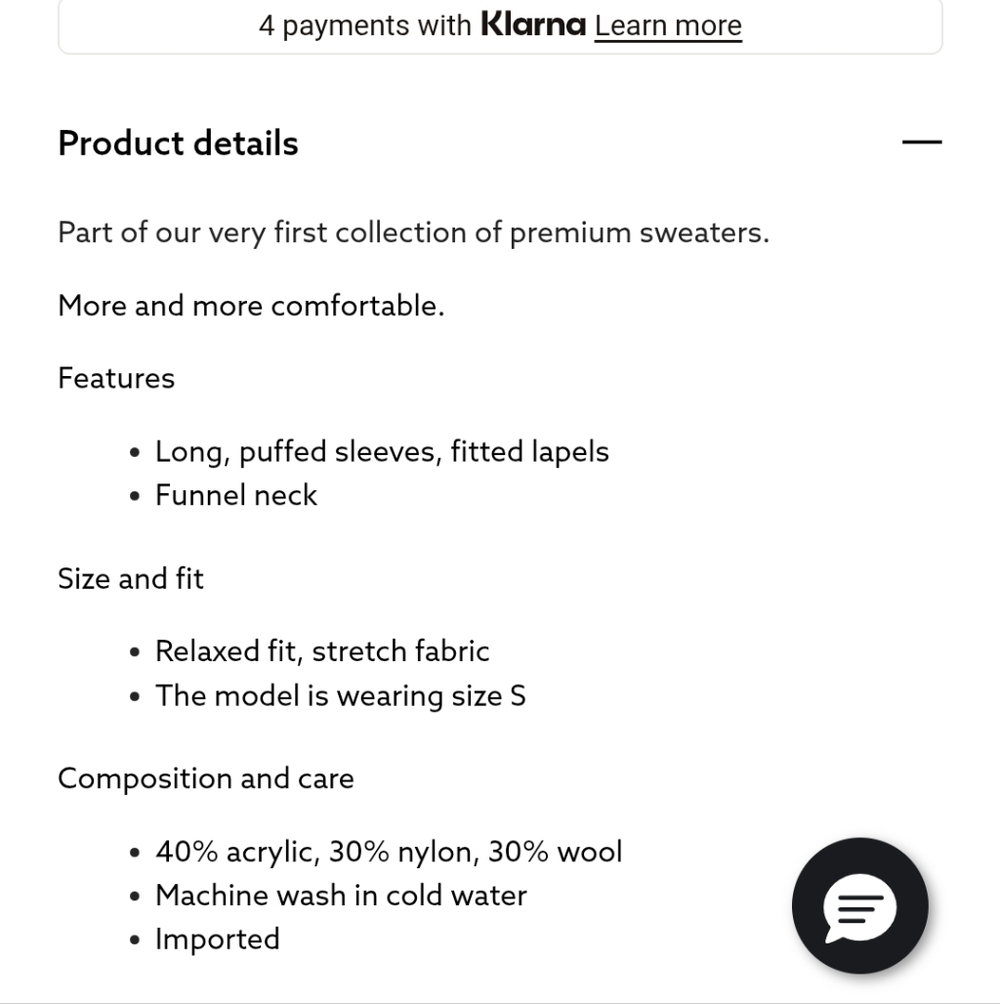
Task: Select the Product details heading
Action: [x=178, y=142]
